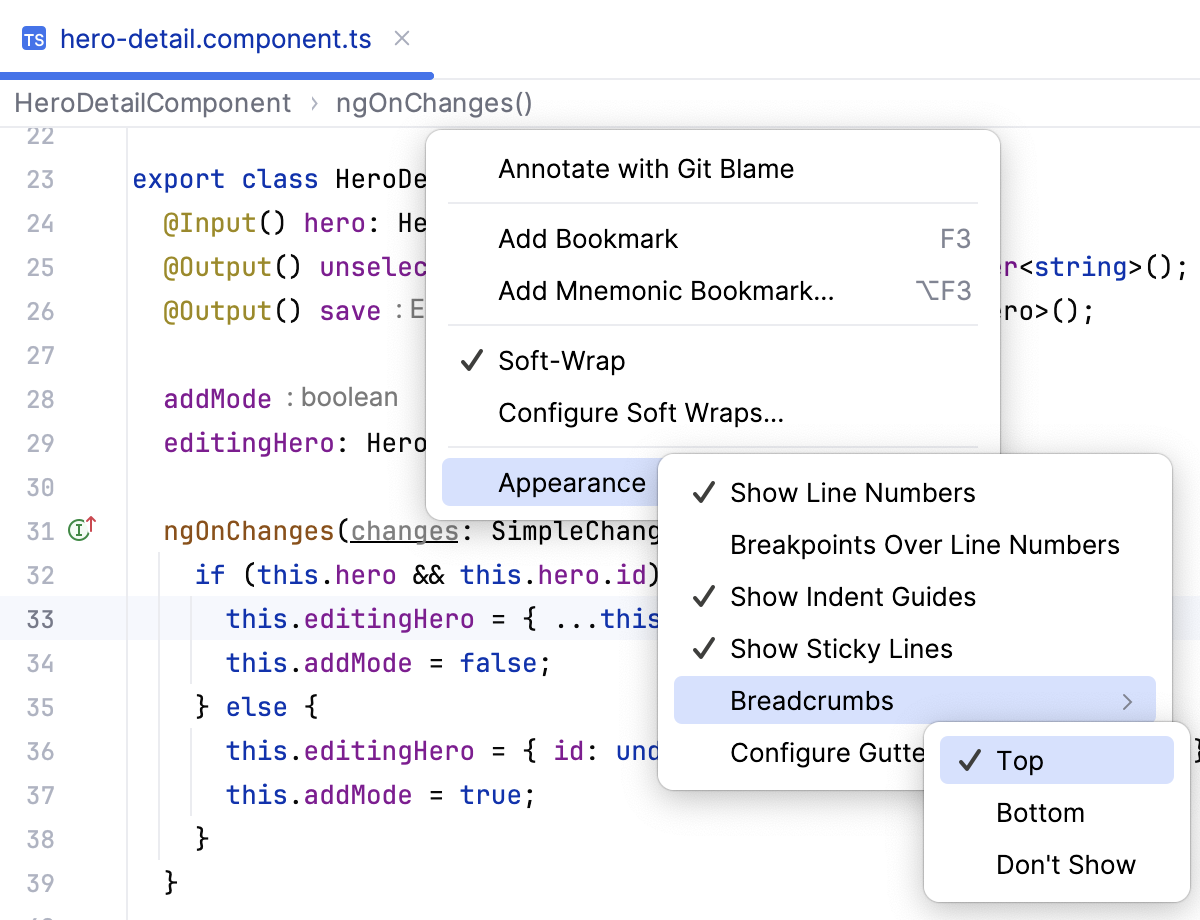Viewport: 1200px width, 920px height.
Task: Enable Breakpoints Over Line Numbers
Action: (924, 545)
